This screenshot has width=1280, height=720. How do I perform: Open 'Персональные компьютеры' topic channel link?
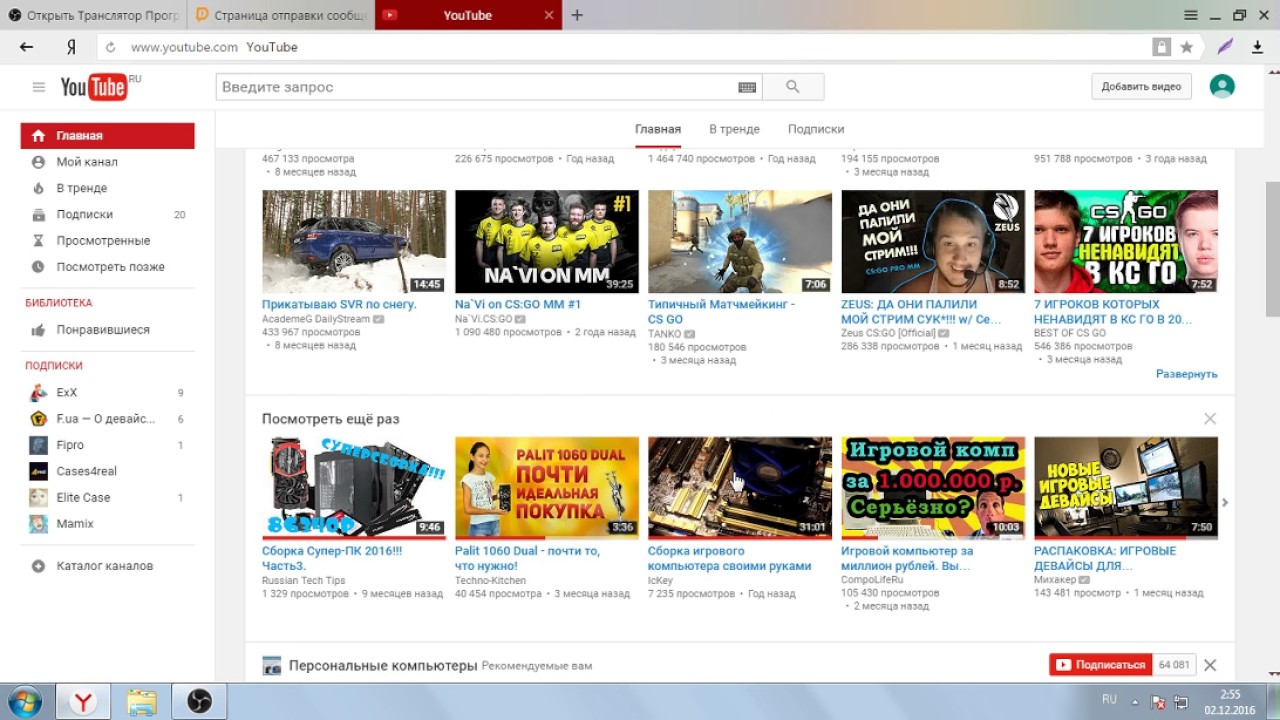point(383,665)
